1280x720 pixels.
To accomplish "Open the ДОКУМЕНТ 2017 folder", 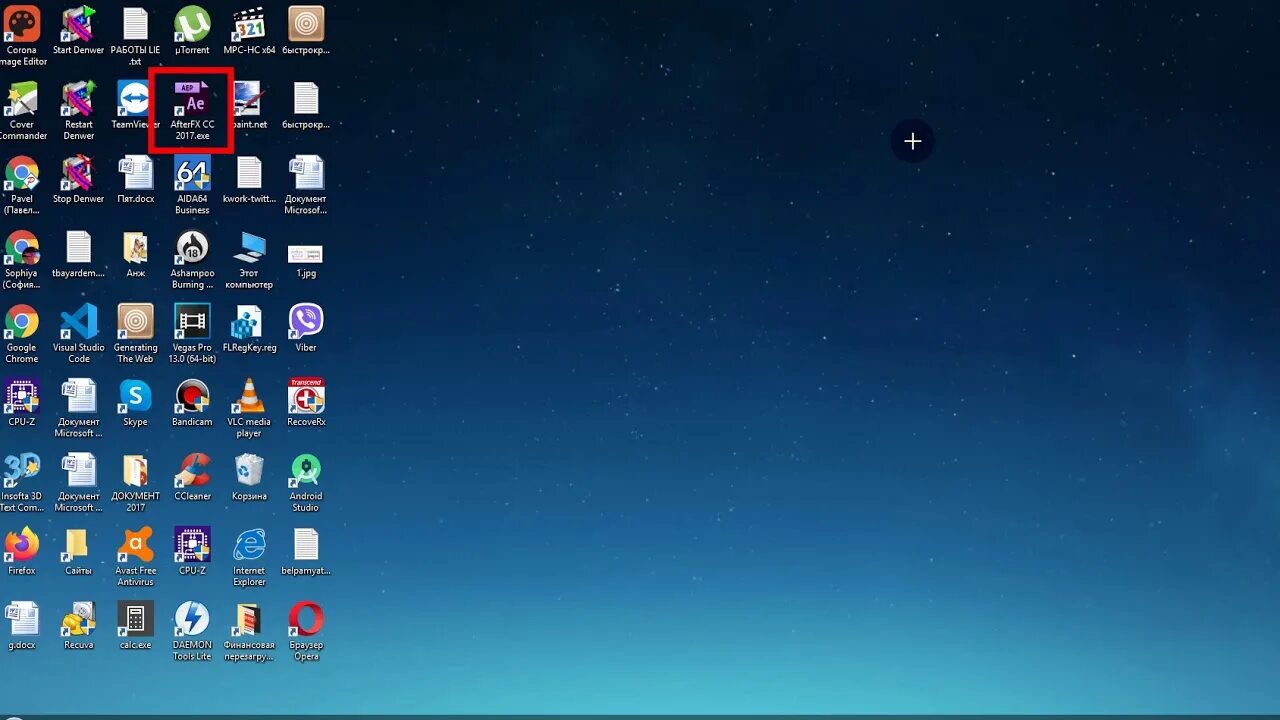I will 135,482.
